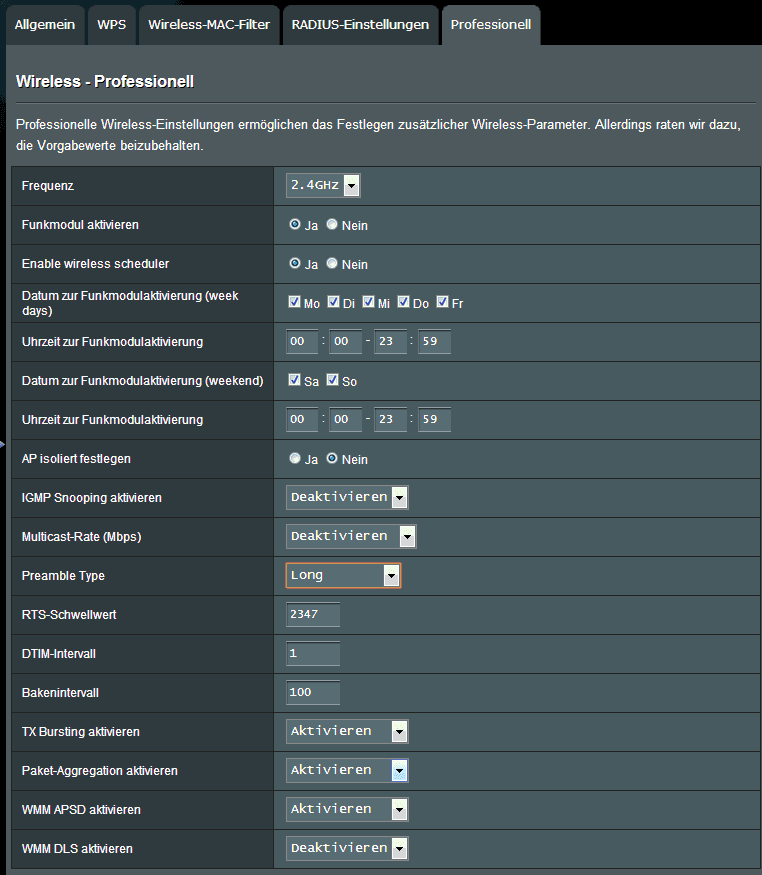Select Nein for Funkmodul aktivieren
Image resolution: width=762 pixels, height=875 pixels.
[332, 224]
